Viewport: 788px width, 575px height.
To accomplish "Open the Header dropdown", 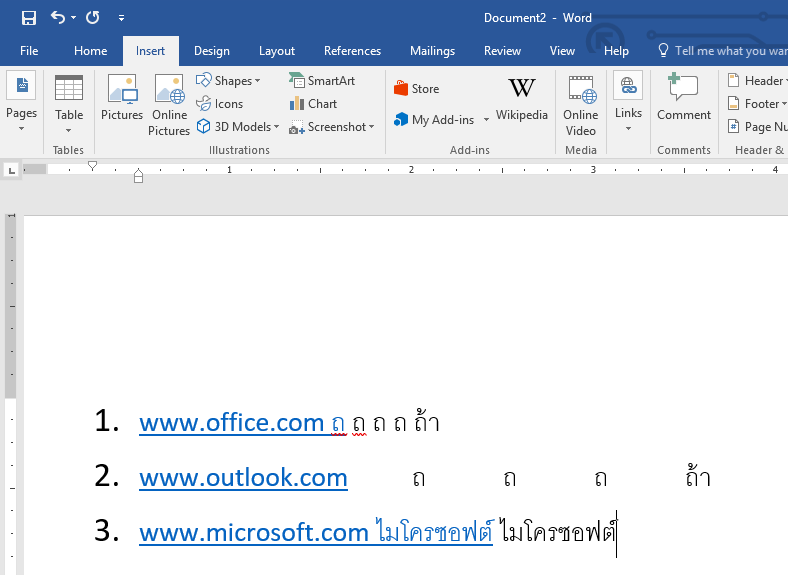I will (x=757, y=80).
